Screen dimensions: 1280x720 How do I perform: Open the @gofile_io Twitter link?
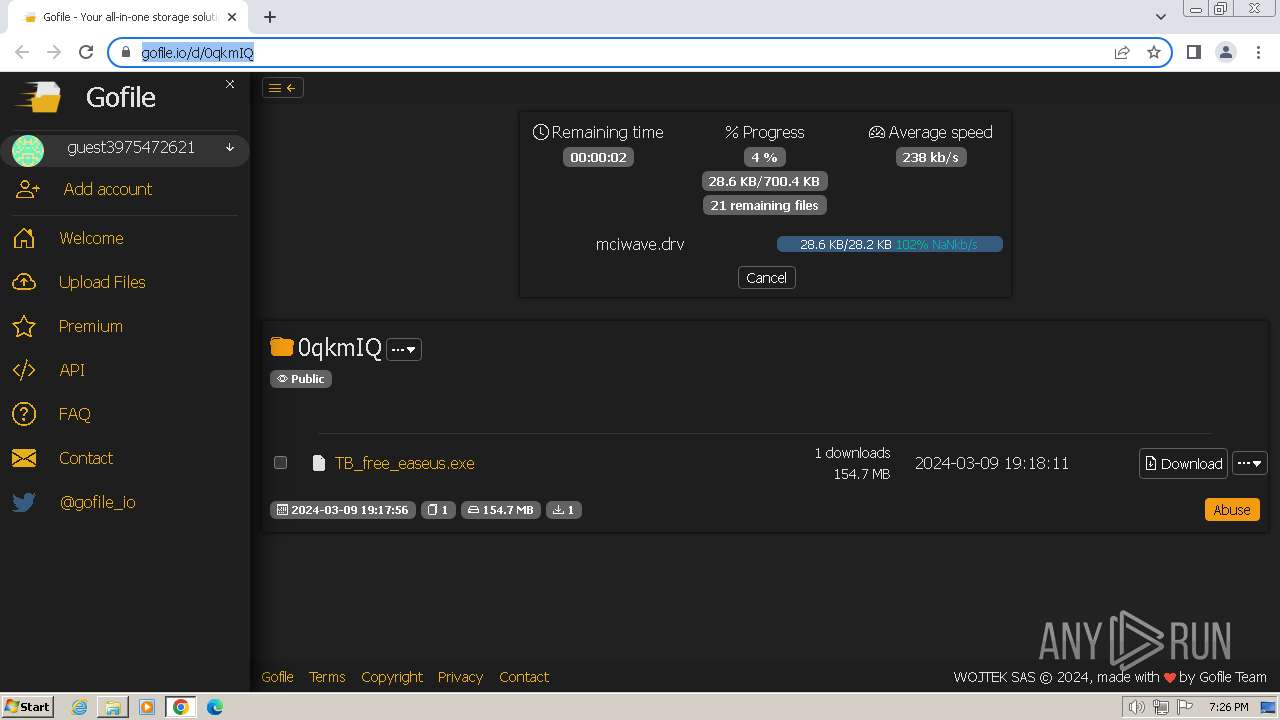97,502
